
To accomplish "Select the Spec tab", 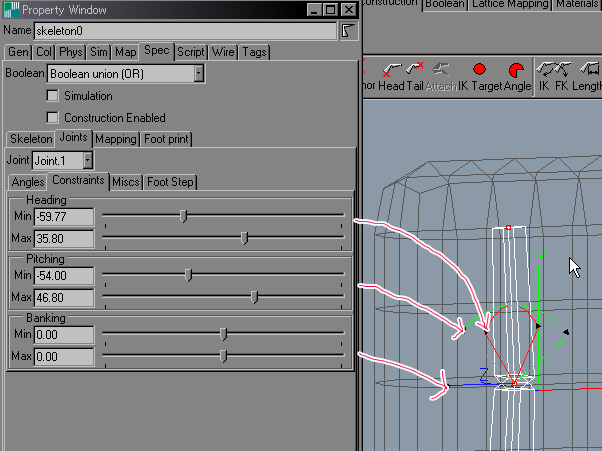I will tap(157, 51).
